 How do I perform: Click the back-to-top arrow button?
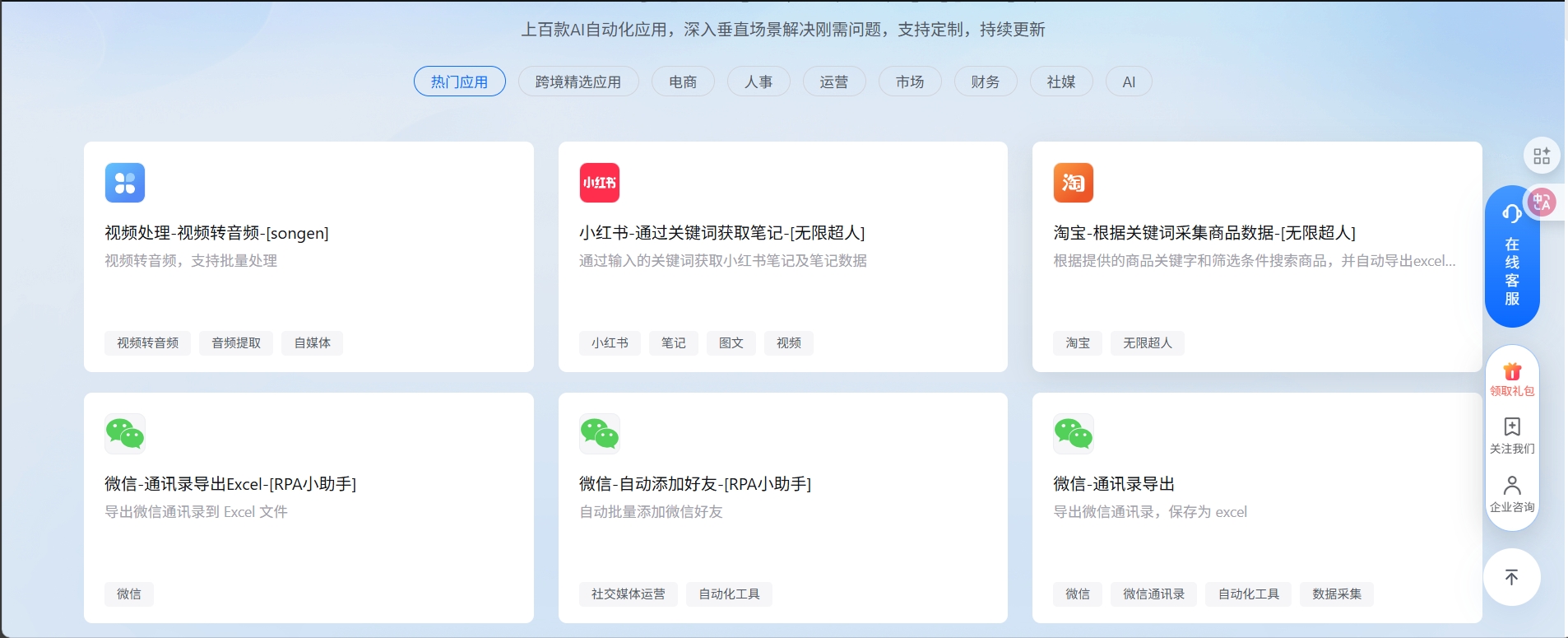pos(1512,577)
